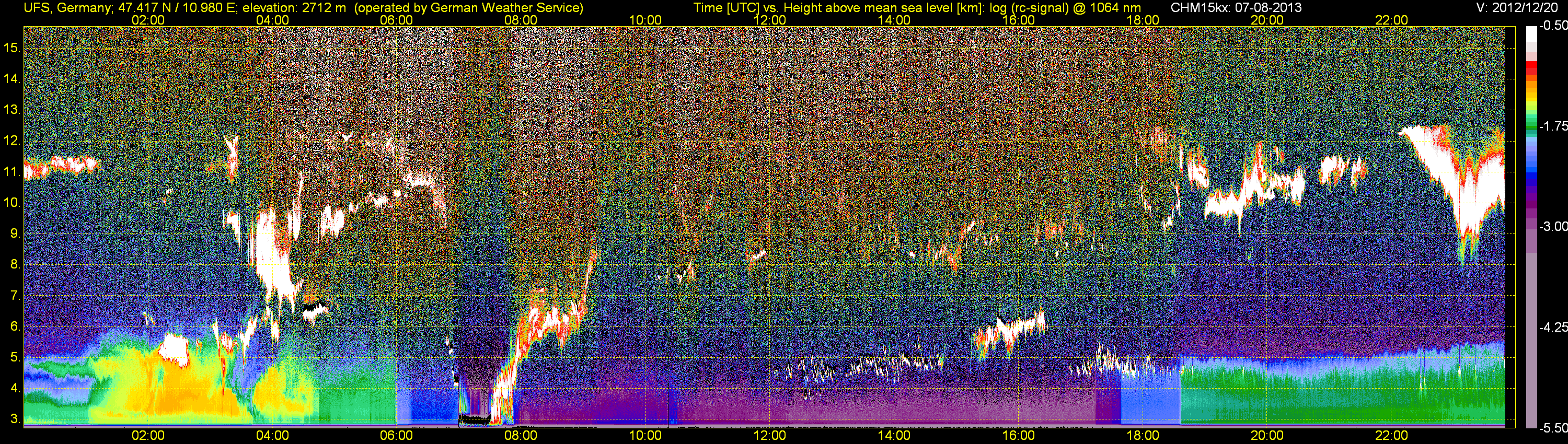Click the height axis label 6 km

coord(15,326)
